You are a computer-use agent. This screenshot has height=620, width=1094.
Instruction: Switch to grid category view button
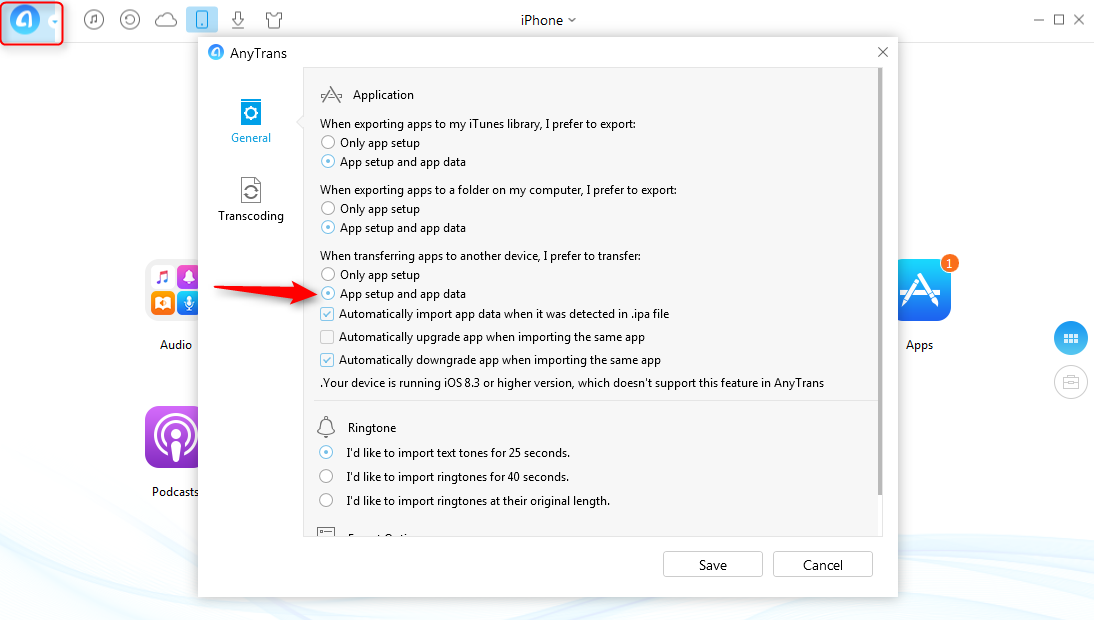(1070, 338)
